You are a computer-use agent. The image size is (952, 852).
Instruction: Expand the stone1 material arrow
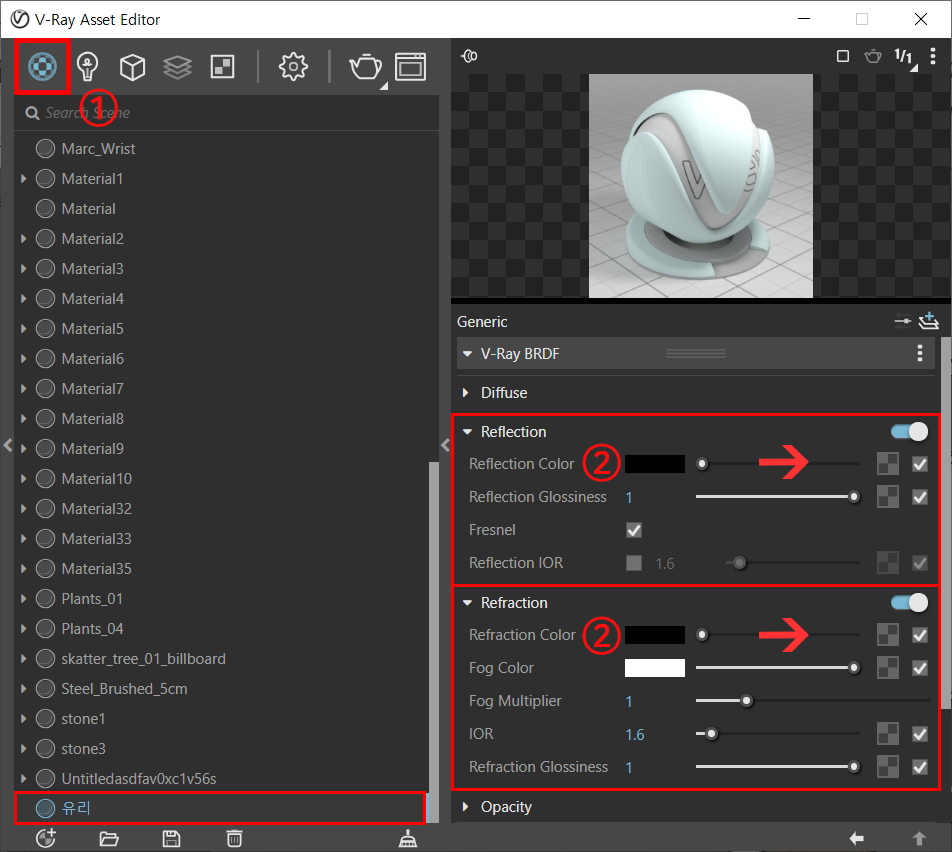click(24, 718)
